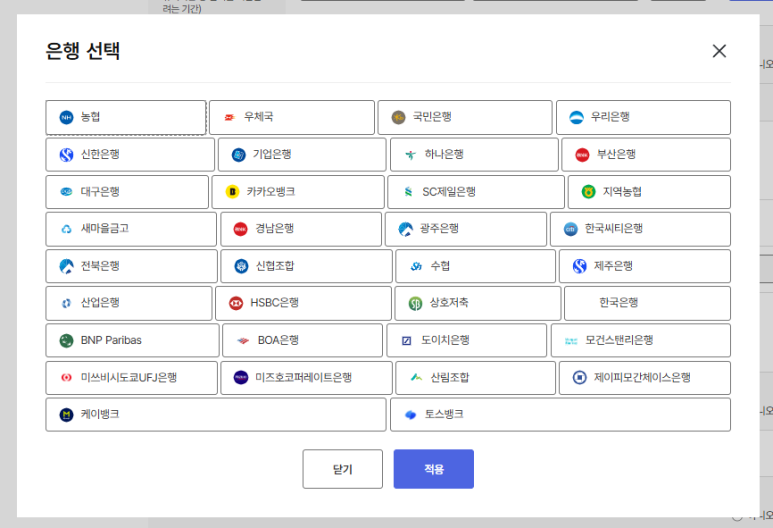Screen dimensions: 773x528
Task: Click the 국민은행 gold logo
Action: 398,117
